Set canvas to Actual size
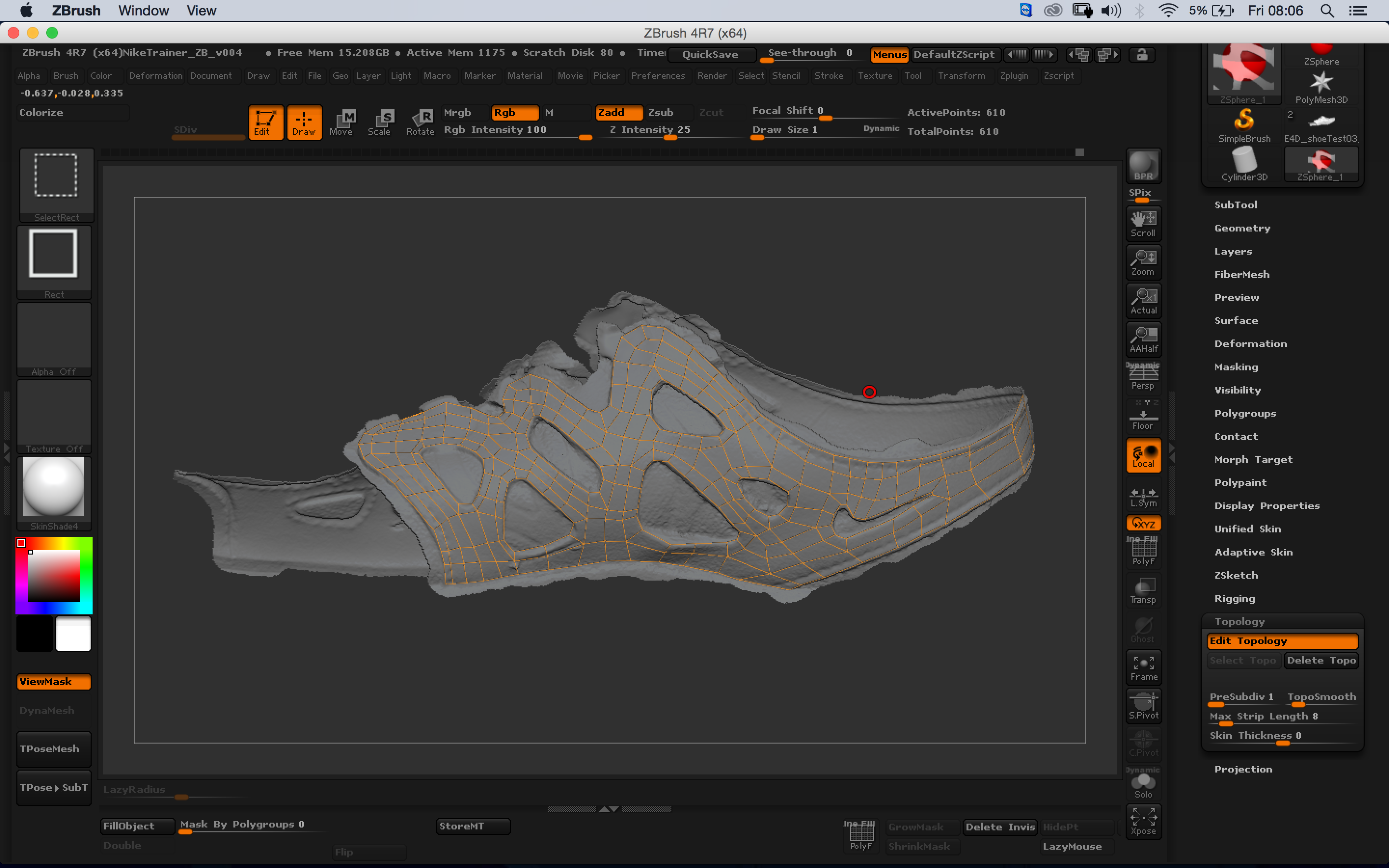 tap(1144, 301)
